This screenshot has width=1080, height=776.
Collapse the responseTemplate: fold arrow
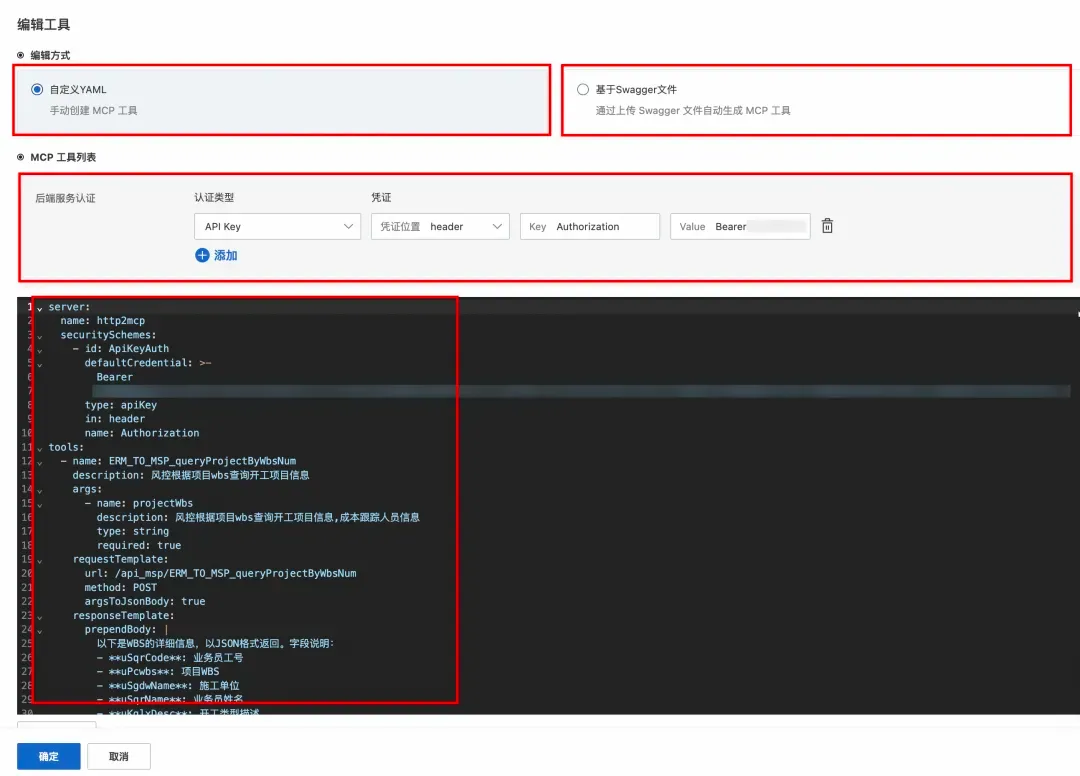click(39, 618)
